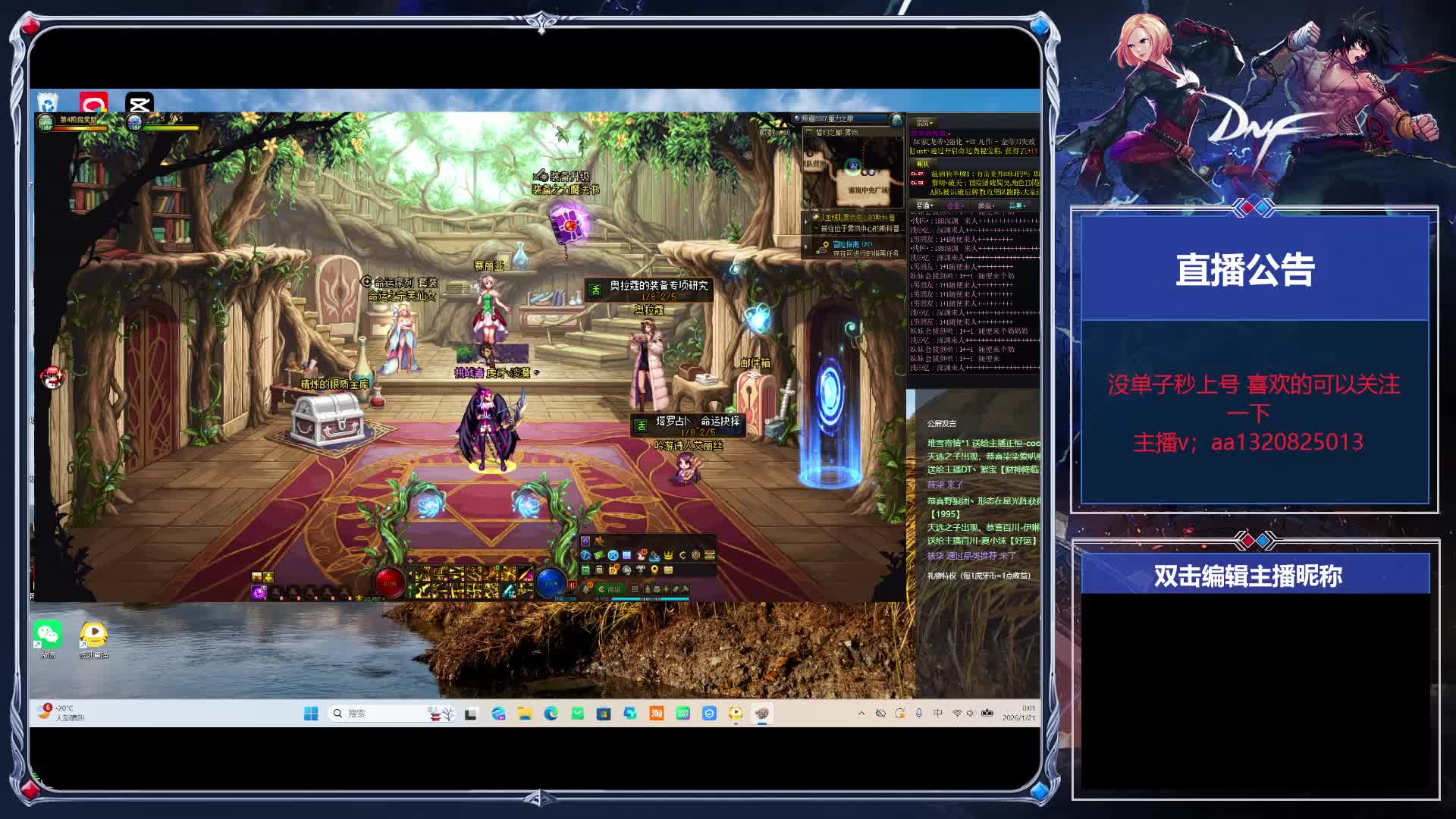Expand the main quest tracker arrow
Screen dimensions: 1456x819
(x=806, y=221)
